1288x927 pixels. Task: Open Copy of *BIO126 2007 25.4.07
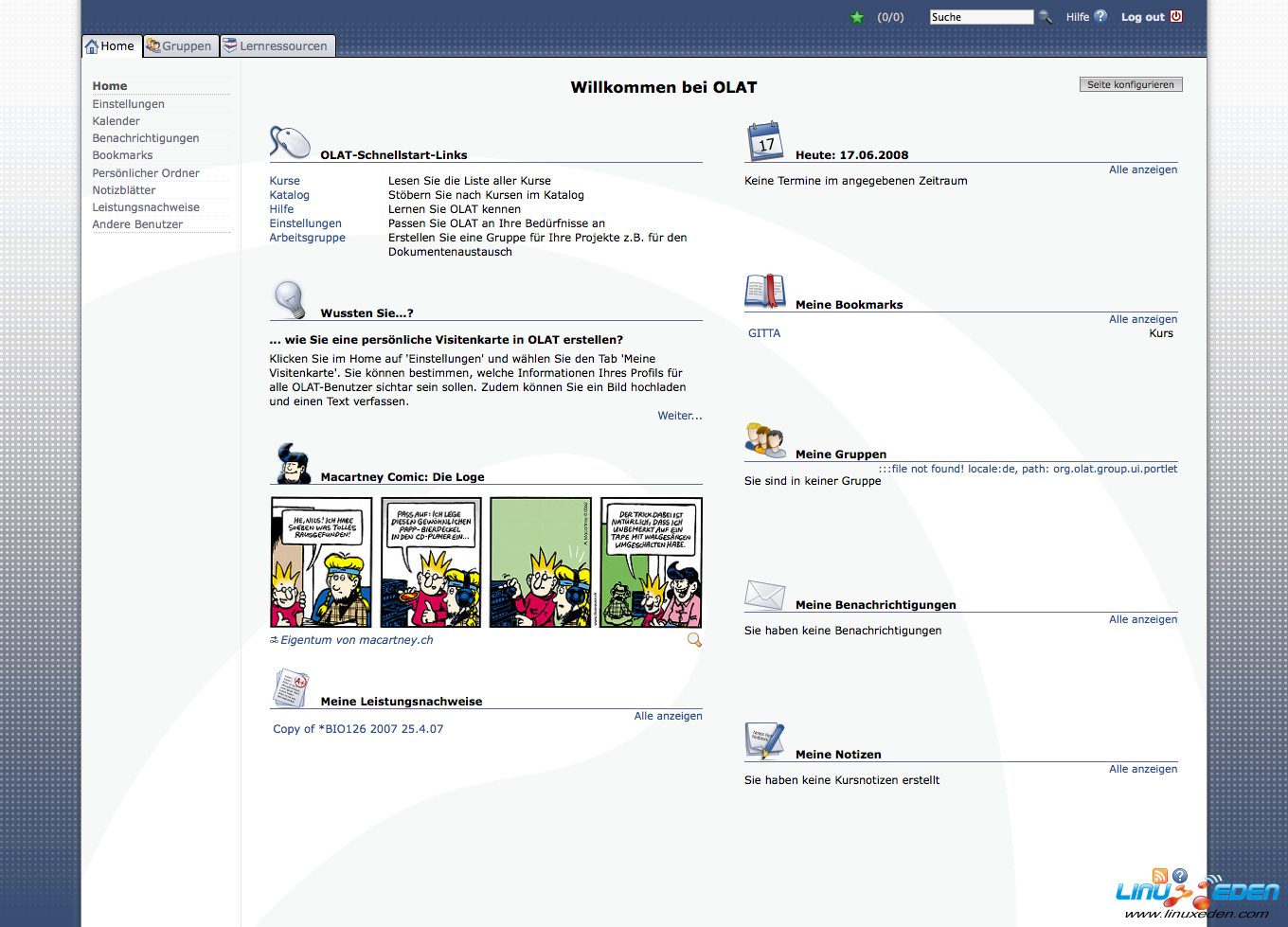point(358,729)
